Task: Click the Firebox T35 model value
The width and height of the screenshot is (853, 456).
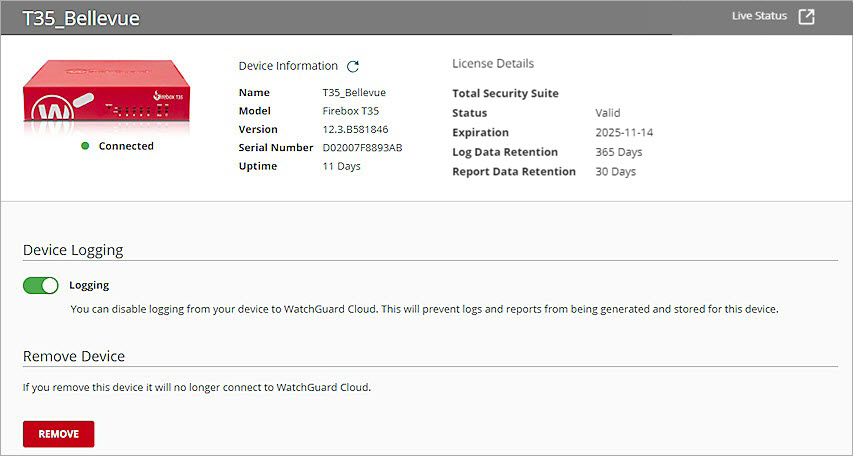Action: (350, 111)
